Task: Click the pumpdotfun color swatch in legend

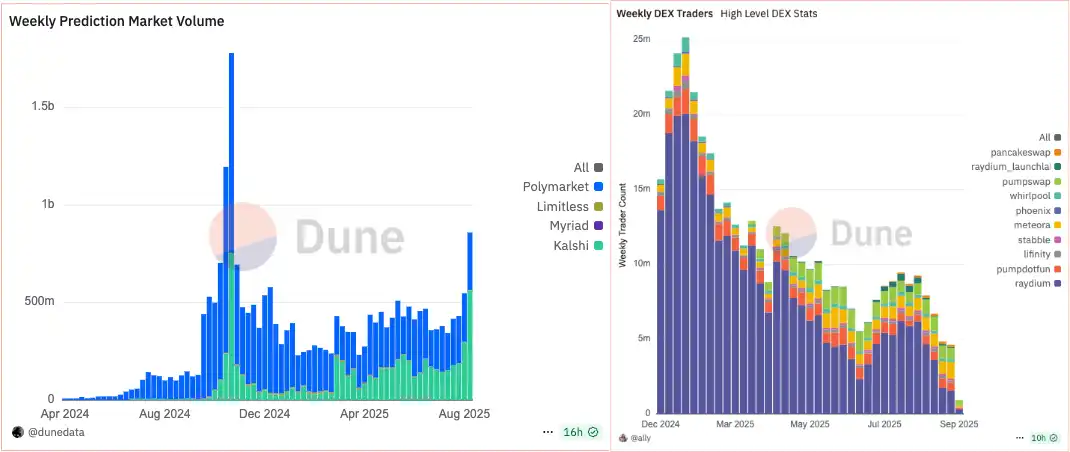Action: (1057, 269)
